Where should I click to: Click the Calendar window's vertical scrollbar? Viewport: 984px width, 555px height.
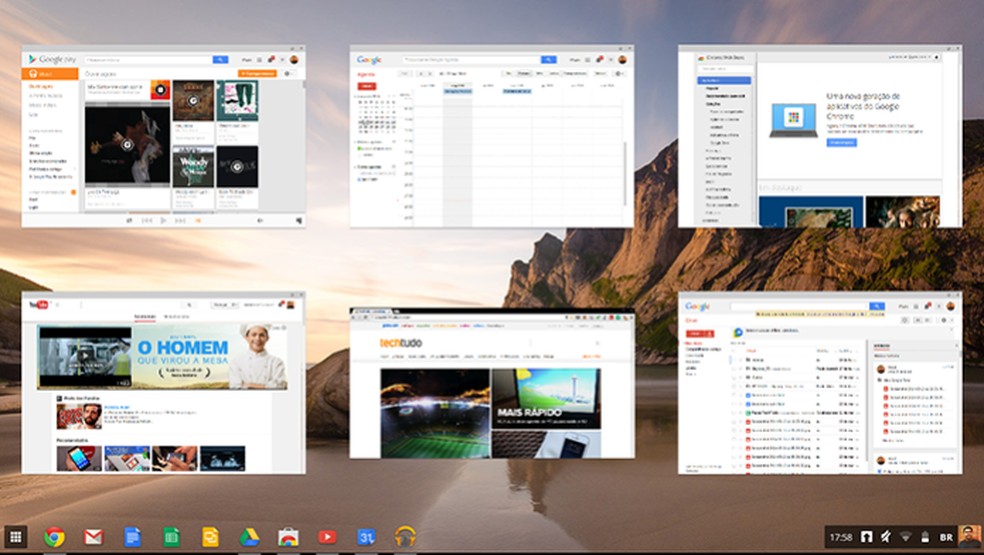point(625,174)
